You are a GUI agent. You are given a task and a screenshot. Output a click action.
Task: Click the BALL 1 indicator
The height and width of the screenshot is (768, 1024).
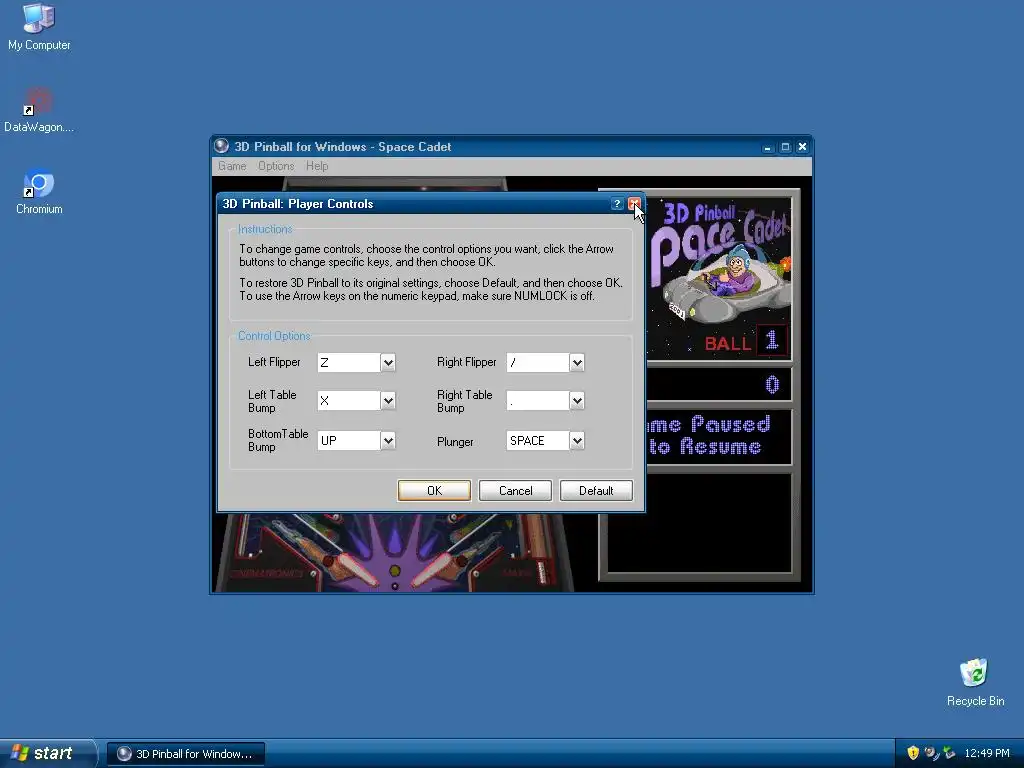744,342
